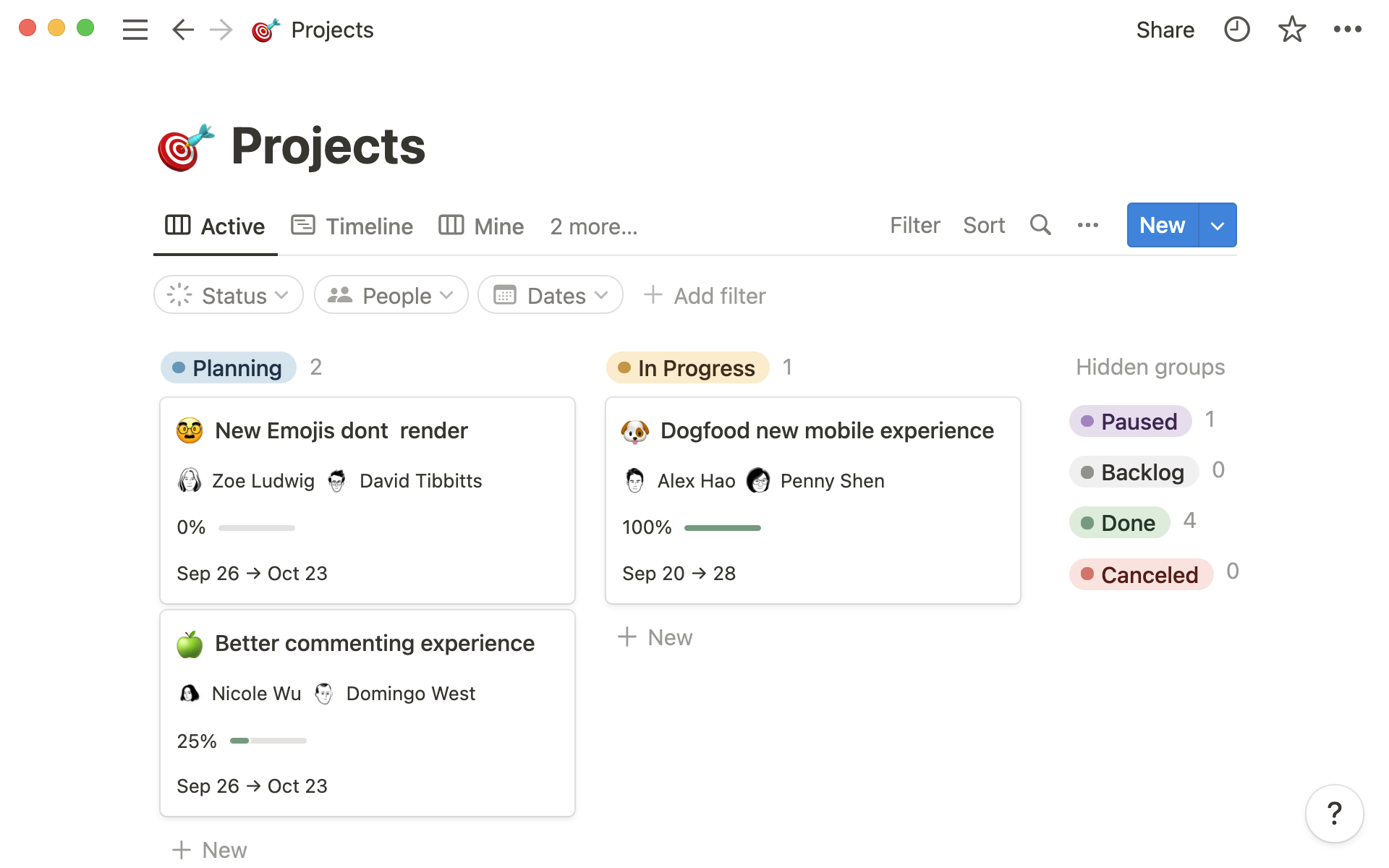Click the In Progress status icon
The height and width of the screenshot is (868, 1389).
pos(622,368)
